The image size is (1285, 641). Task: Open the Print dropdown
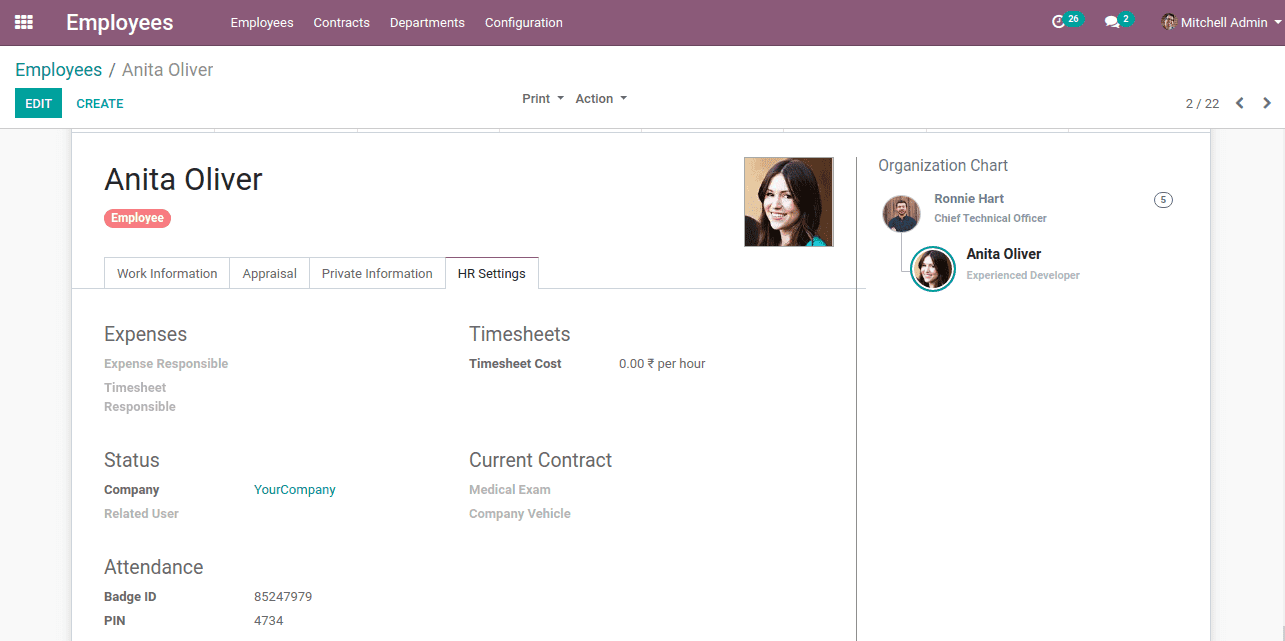543,99
